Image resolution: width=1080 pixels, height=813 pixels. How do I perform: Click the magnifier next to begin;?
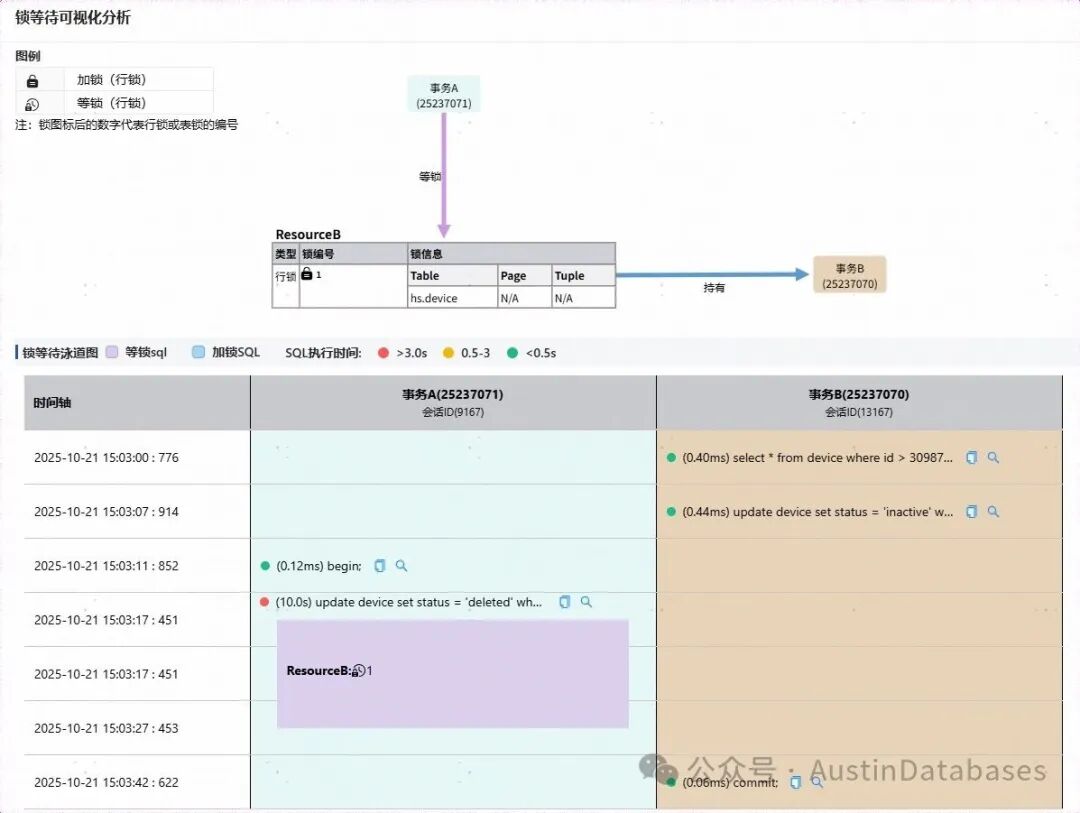click(x=402, y=566)
